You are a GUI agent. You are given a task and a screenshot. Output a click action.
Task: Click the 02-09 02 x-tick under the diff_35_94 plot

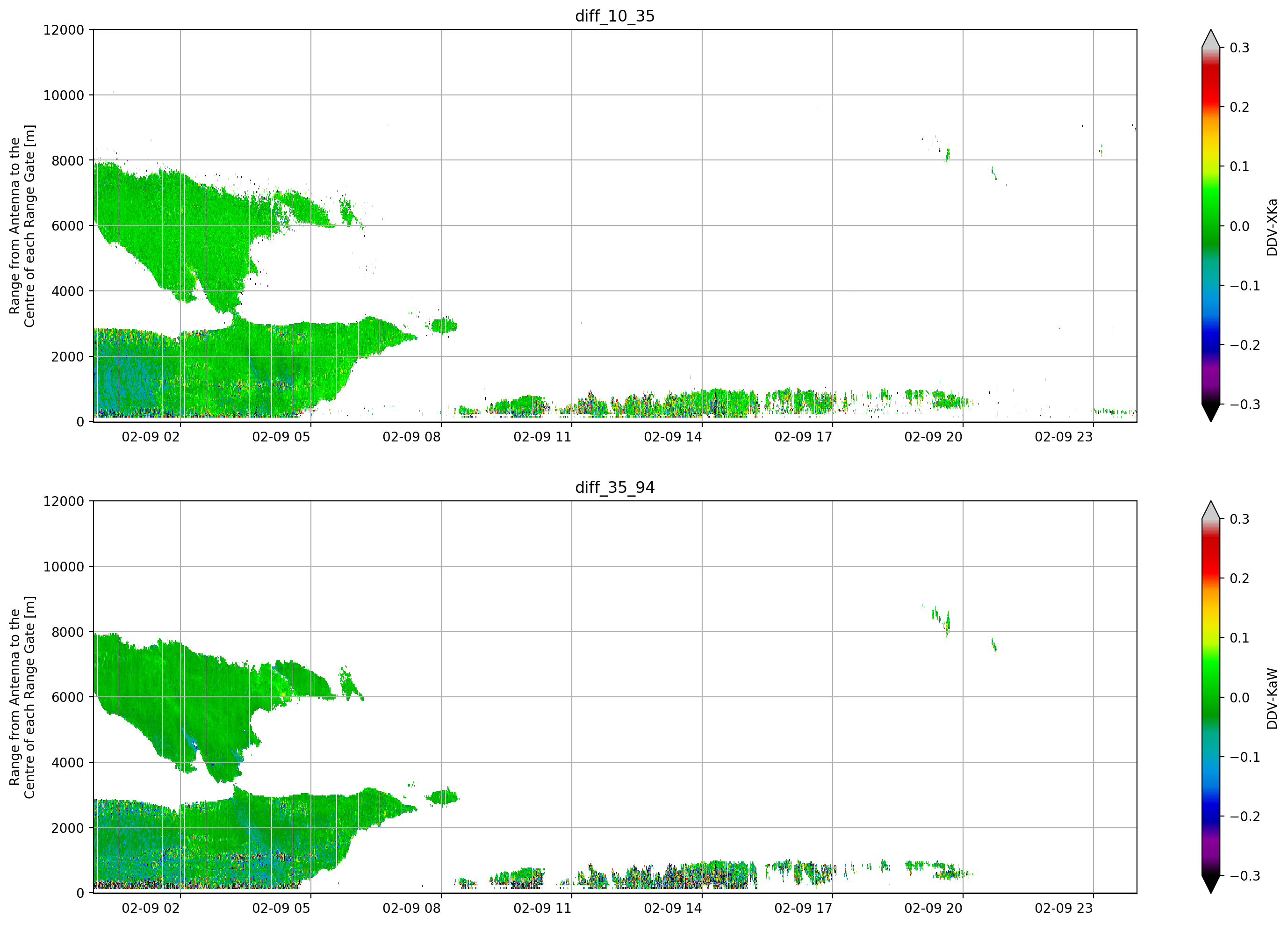pos(151,909)
